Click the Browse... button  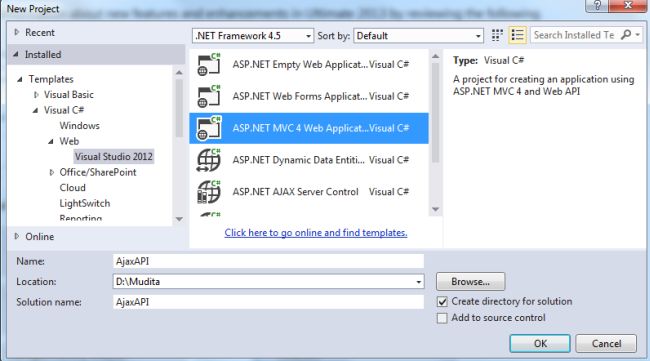pos(471,282)
